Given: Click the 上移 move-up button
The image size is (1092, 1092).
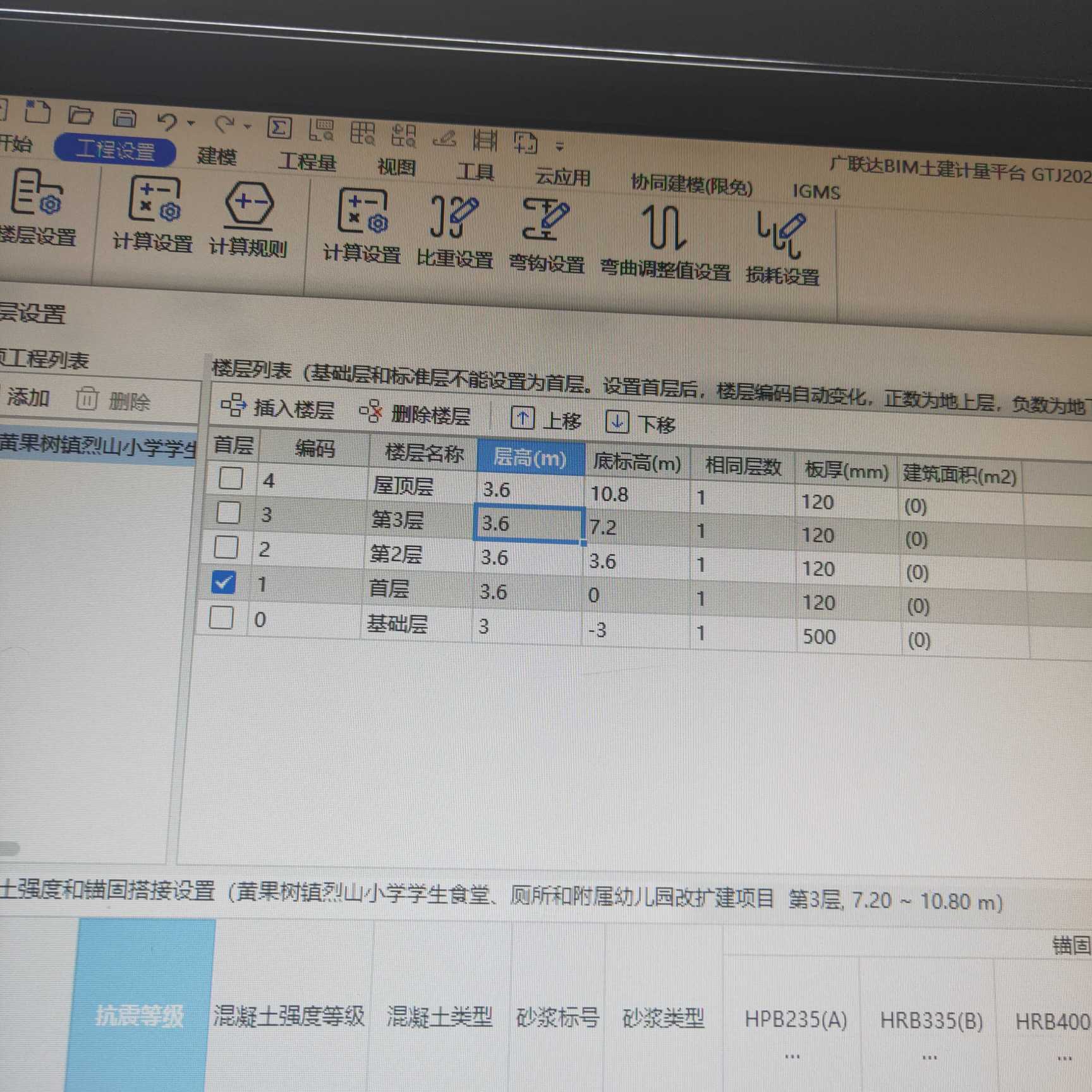Looking at the screenshot, I should (x=546, y=420).
